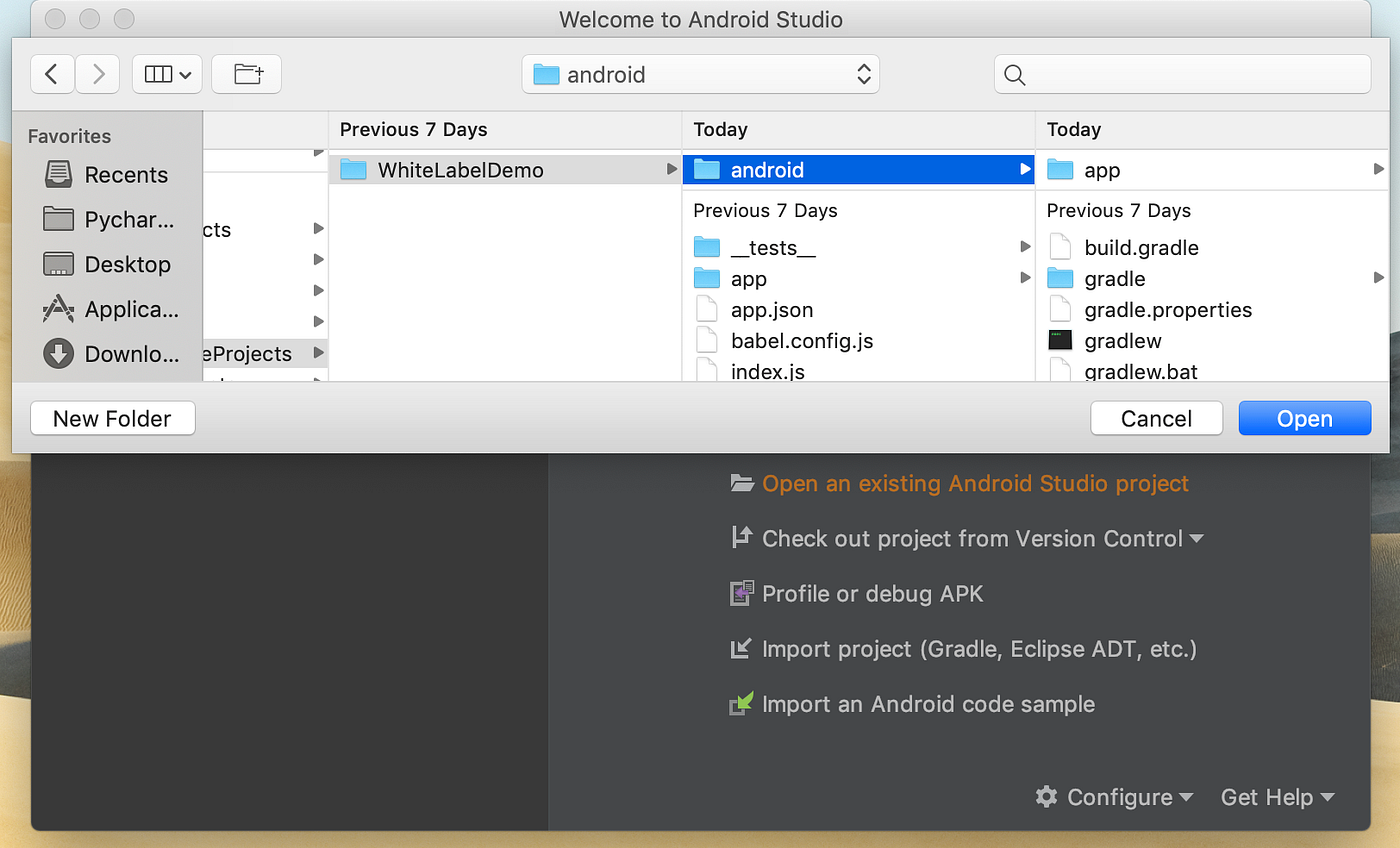Expand WhiteLabelDemo with its arrow
1400x848 pixels.
point(672,170)
